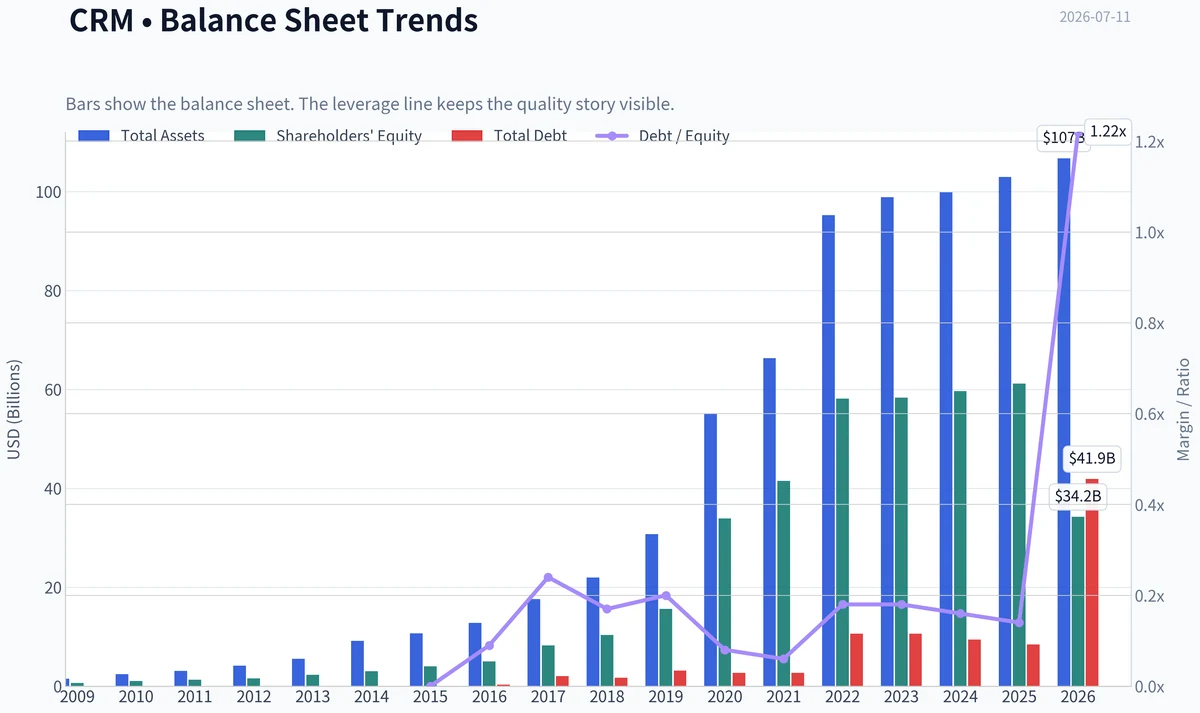Click the 2019 Total Assets bar
Image resolution: width=1200 pixels, height=713 pixels.
(652, 610)
